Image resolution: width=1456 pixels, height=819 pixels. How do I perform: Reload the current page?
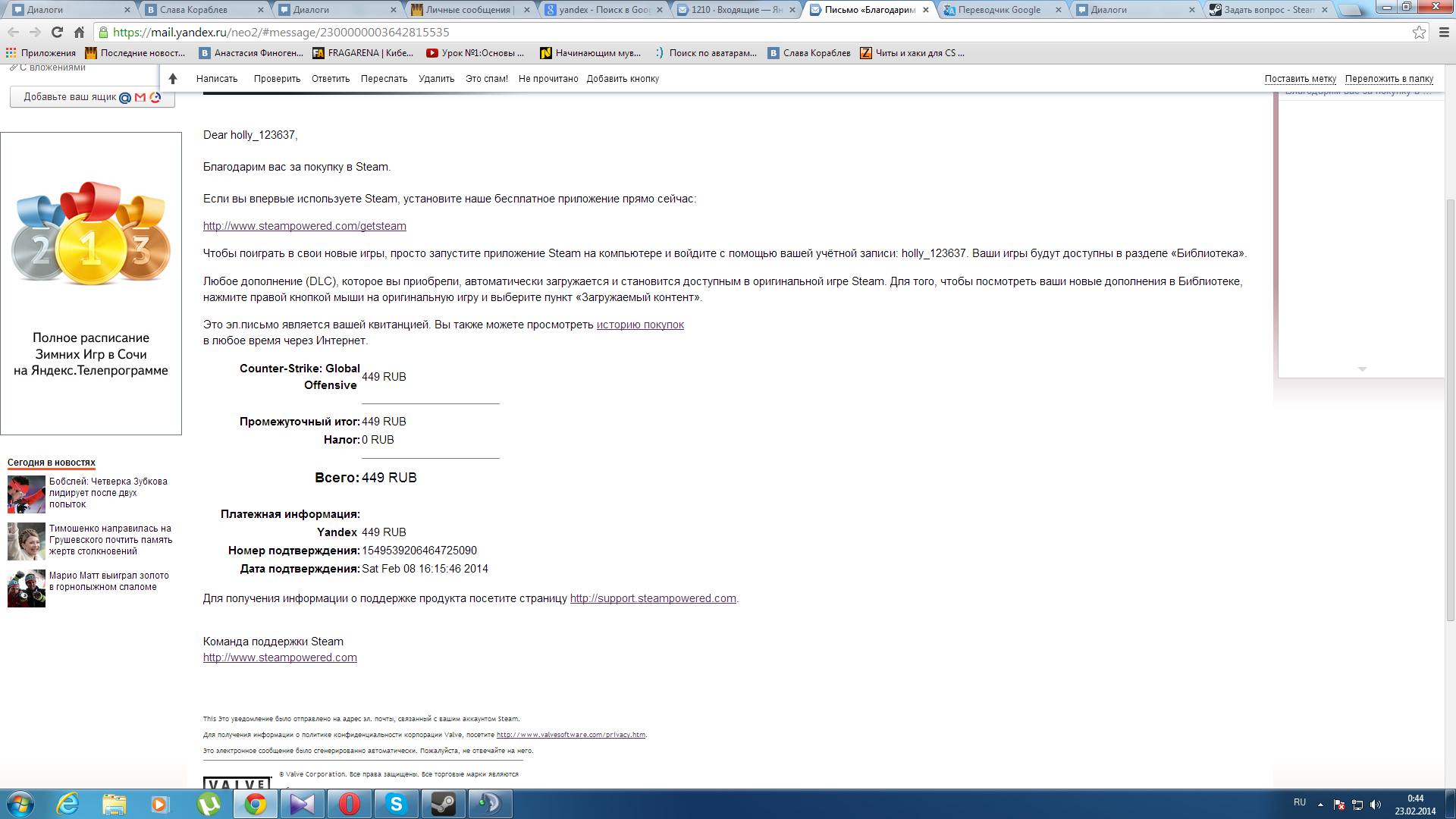pyautogui.click(x=57, y=32)
